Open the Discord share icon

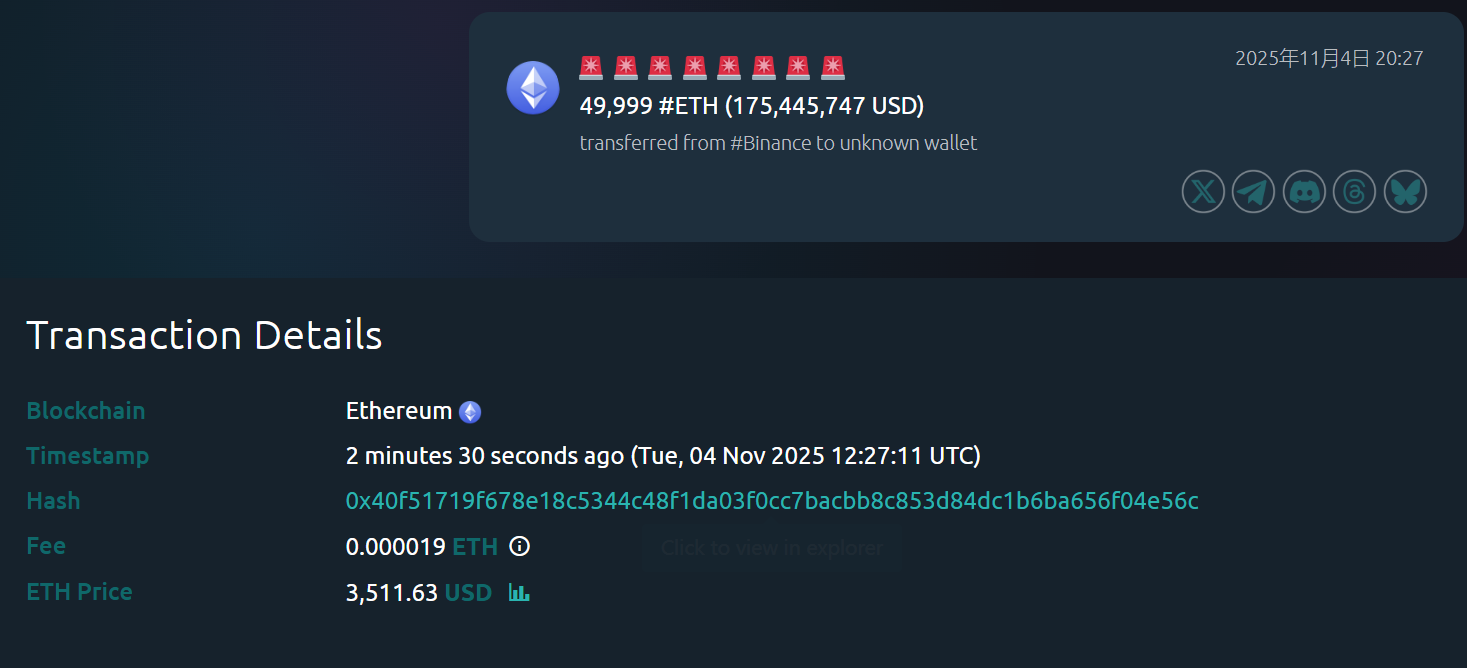coord(1304,191)
